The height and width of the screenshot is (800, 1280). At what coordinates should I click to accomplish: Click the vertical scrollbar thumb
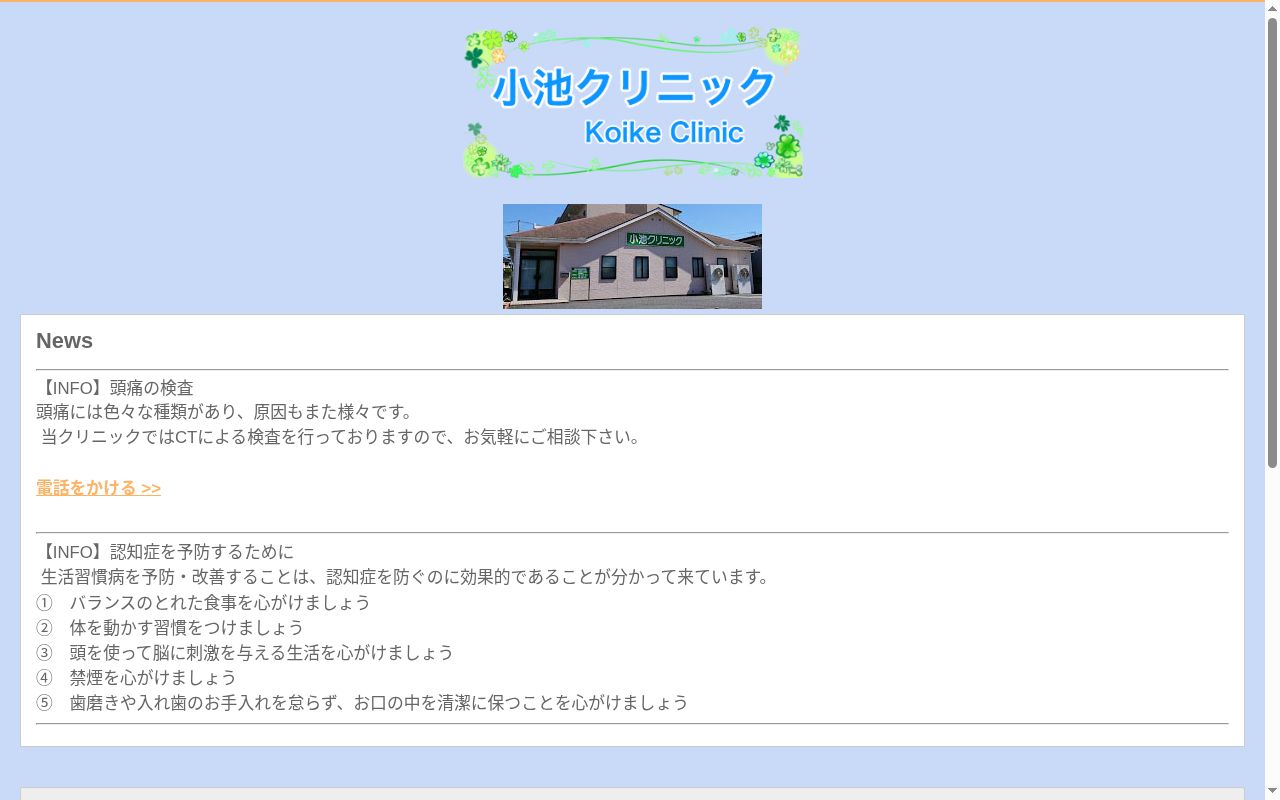point(1272,243)
